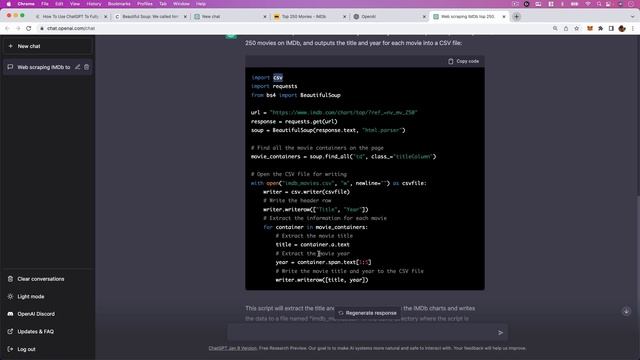
Task: Open the Chrome three-dot menu
Action: coord(633,28)
